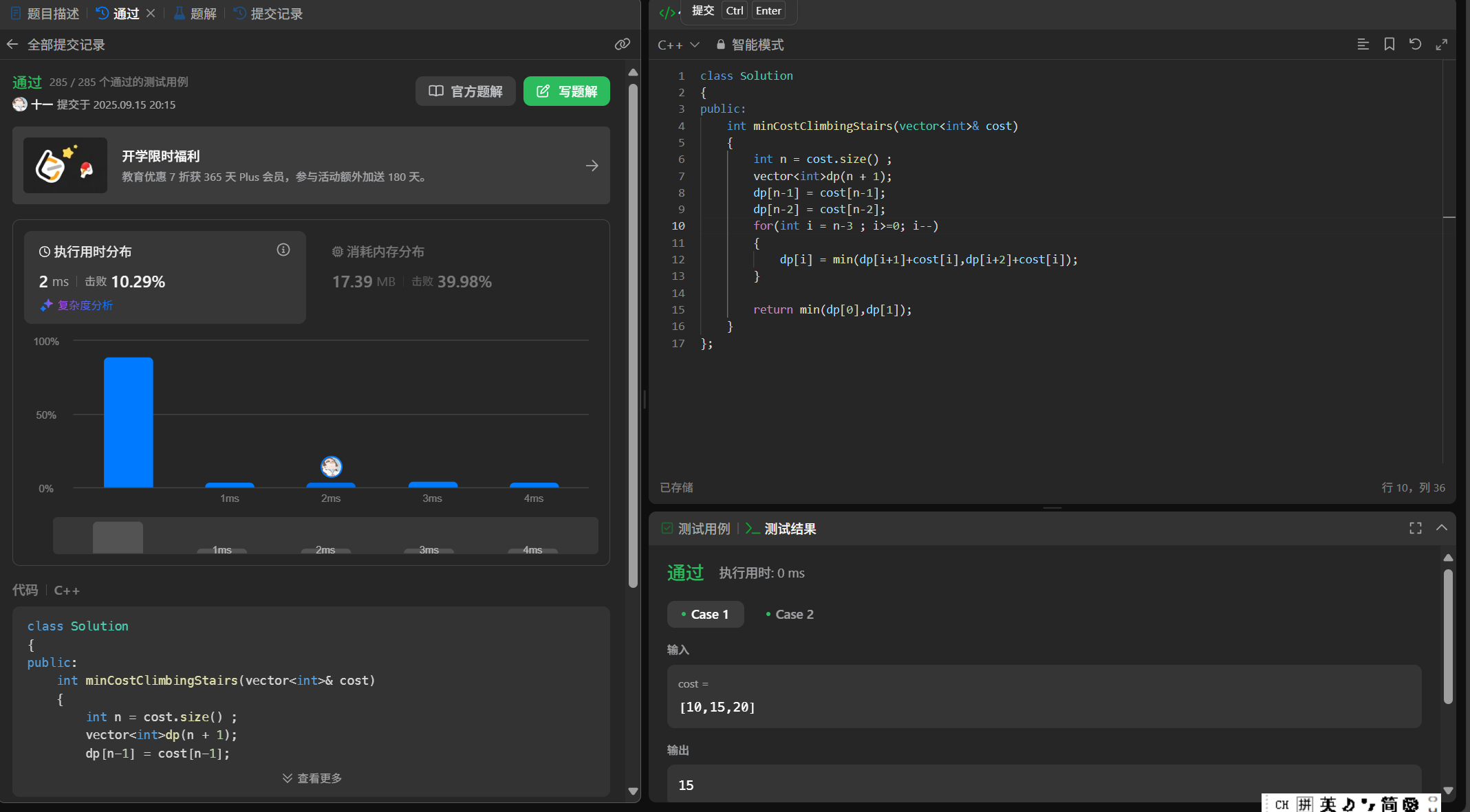Click the runtime distribution info icon
The height and width of the screenshot is (812, 1470).
point(283,250)
